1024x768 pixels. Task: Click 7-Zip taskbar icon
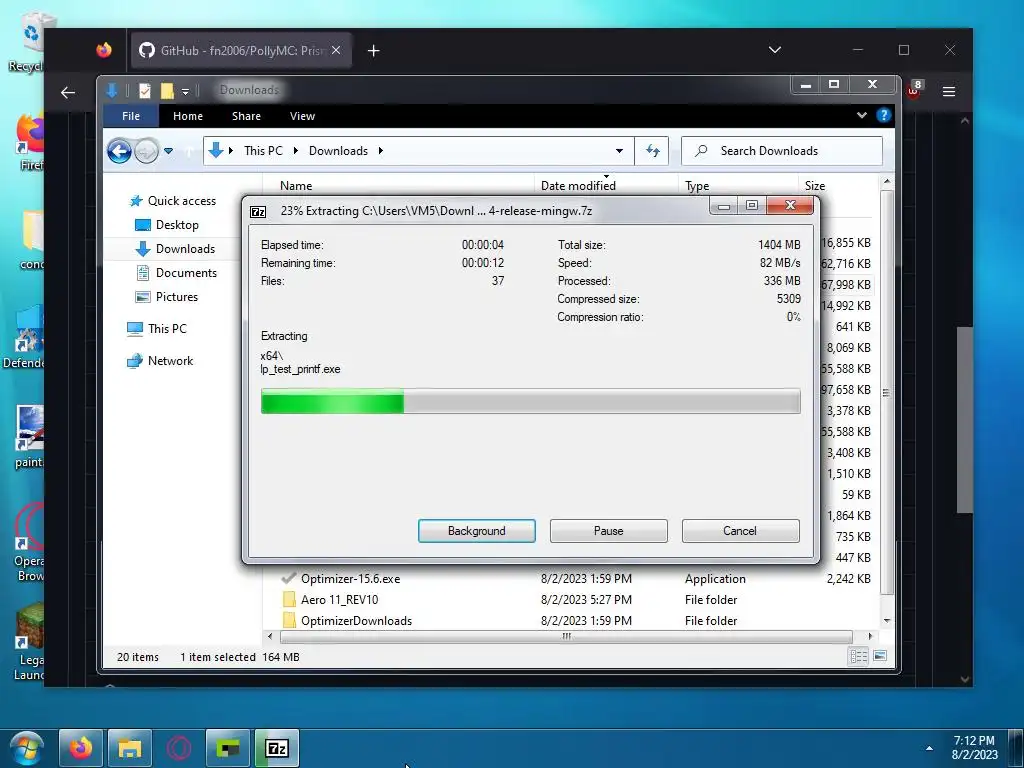[x=277, y=748]
